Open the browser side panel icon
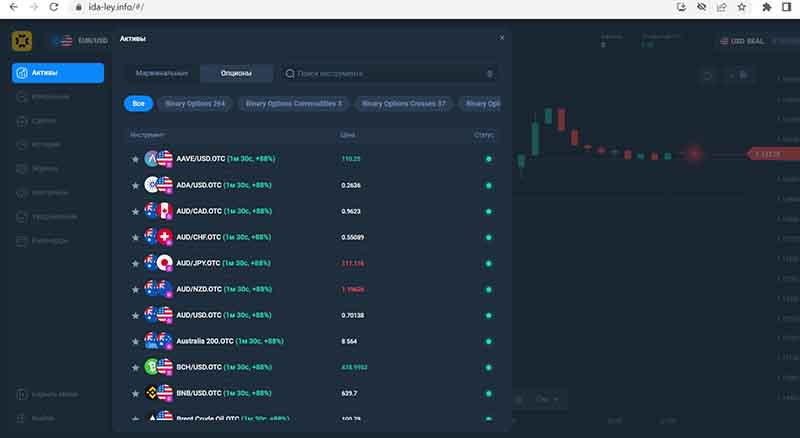 pos(786,7)
